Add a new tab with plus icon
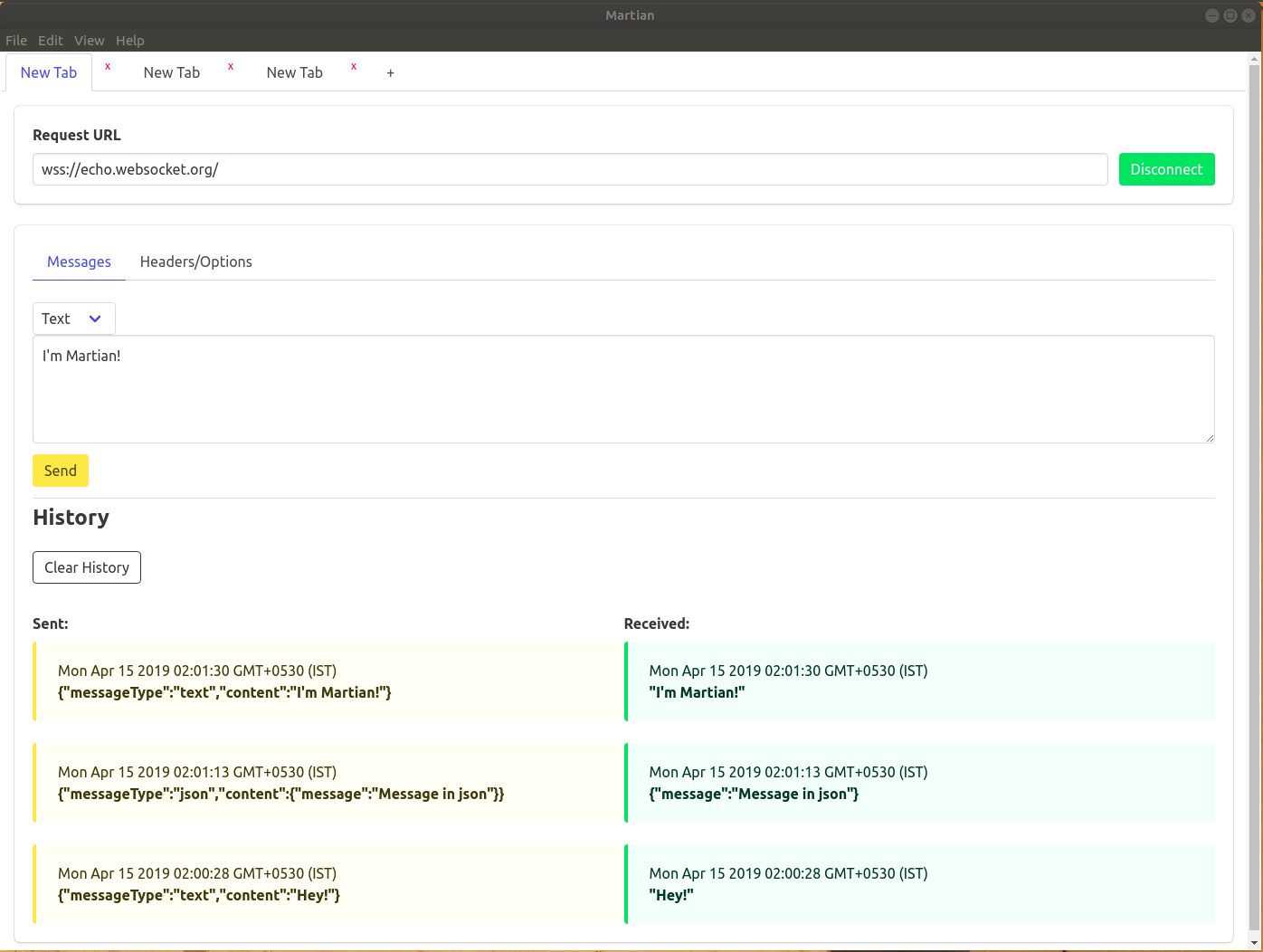1263x952 pixels. click(391, 73)
